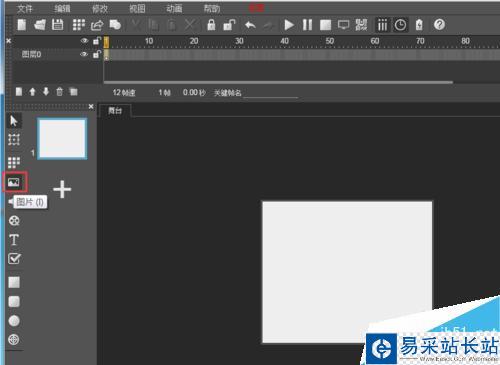Viewport: 500px width, 365px height.
Task: Click frame 10 on the timeline ruler
Action: (149, 41)
